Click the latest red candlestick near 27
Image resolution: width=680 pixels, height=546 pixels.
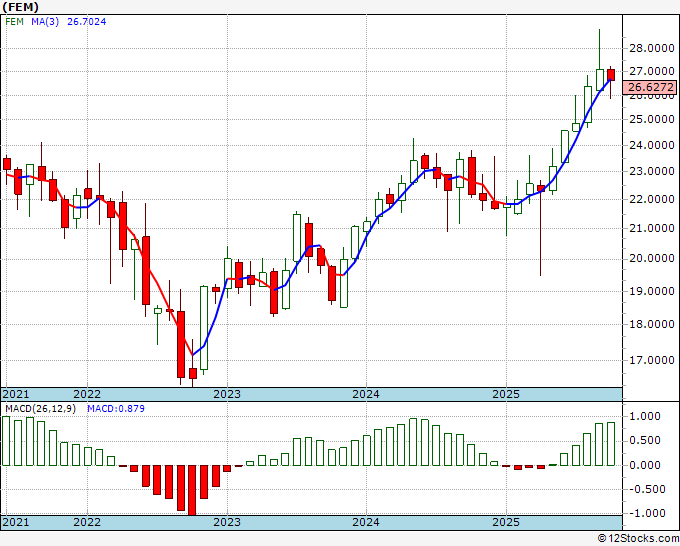pyautogui.click(x=611, y=75)
